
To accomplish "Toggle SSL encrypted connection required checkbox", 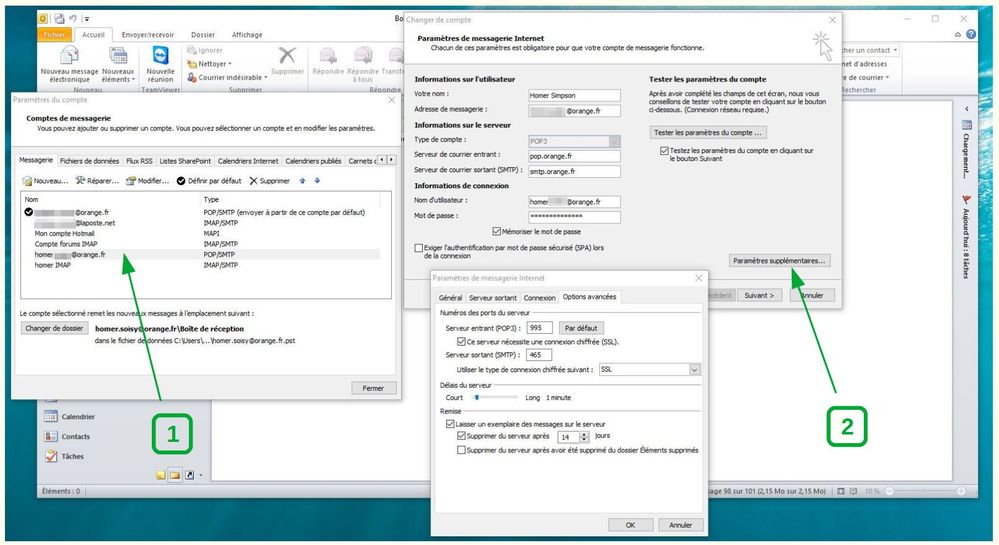I will point(460,341).
